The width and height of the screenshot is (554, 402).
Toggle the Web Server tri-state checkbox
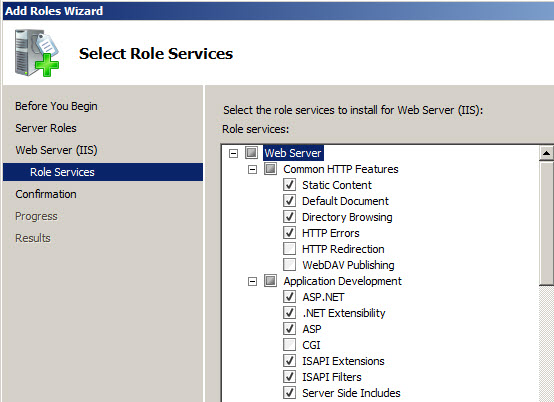[x=252, y=153]
